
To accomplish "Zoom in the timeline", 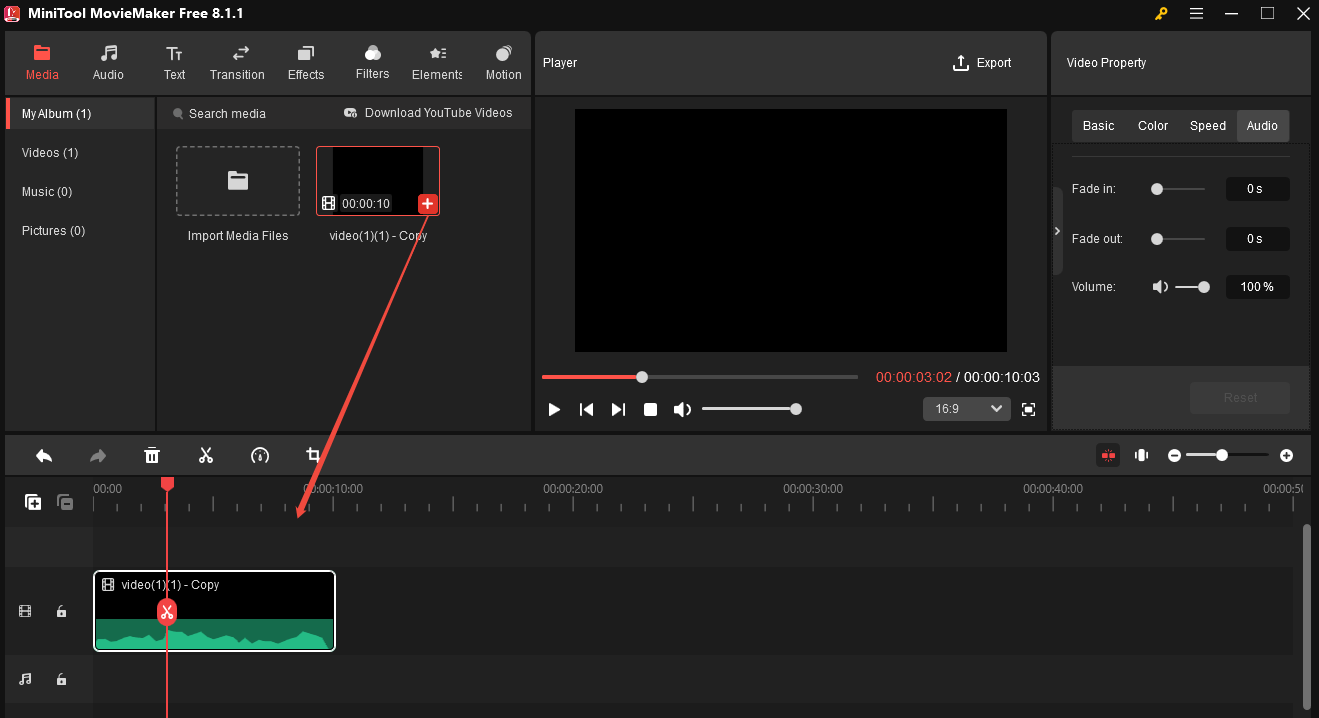I will click(x=1286, y=455).
